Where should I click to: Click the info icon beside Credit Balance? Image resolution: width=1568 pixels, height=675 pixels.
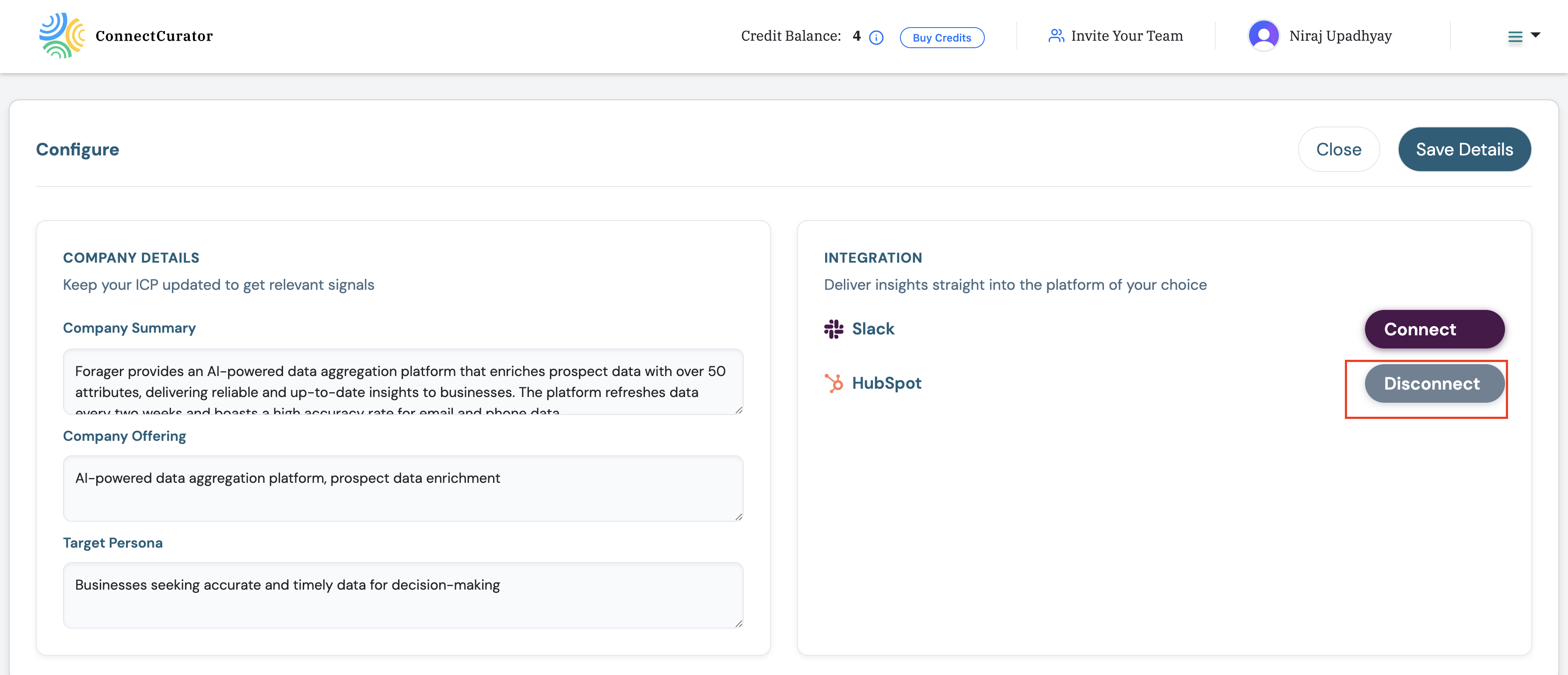tap(876, 37)
